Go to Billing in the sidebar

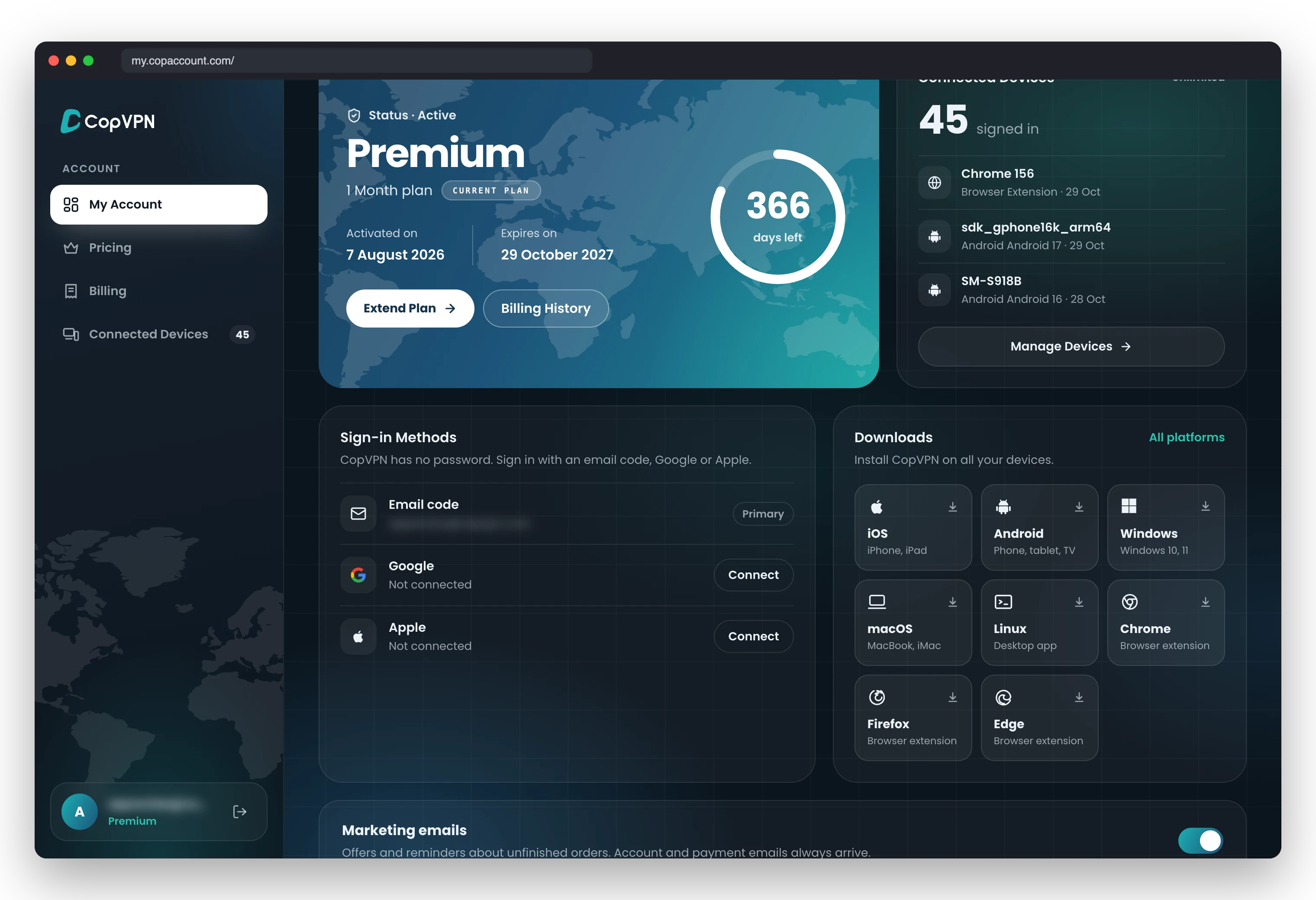(158, 291)
